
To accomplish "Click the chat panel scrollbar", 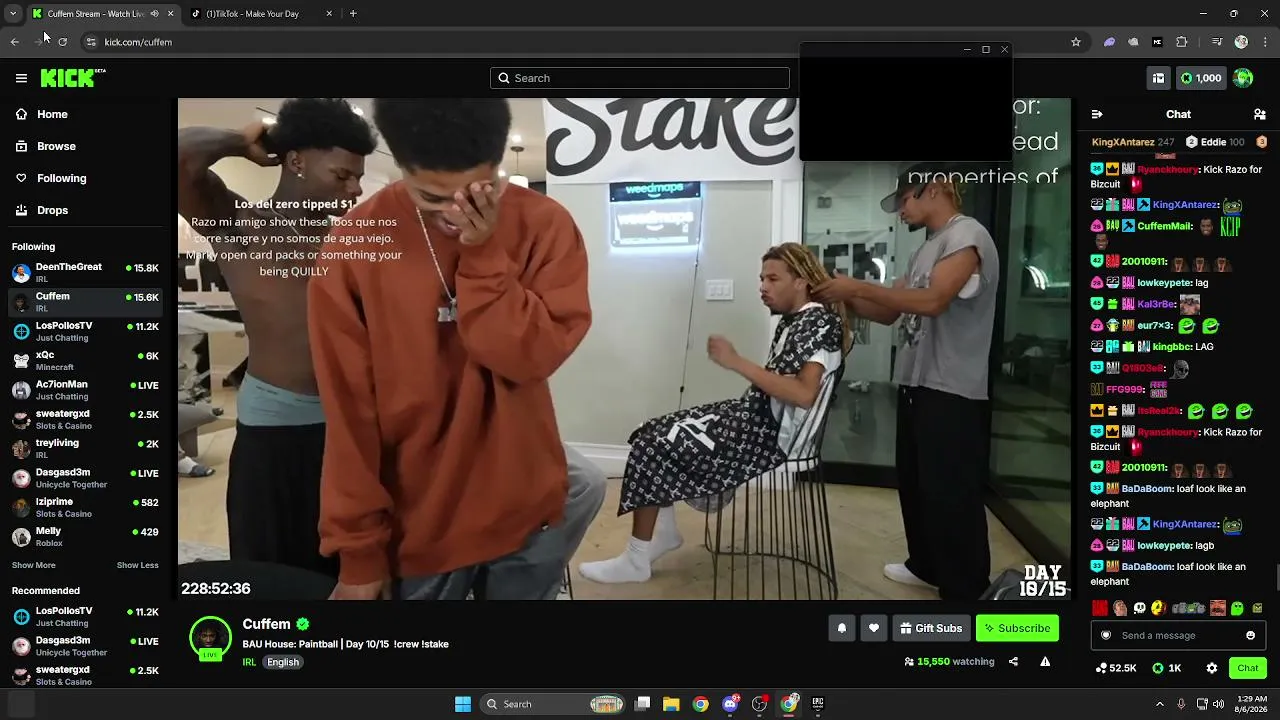I will (x=1277, y=578).
